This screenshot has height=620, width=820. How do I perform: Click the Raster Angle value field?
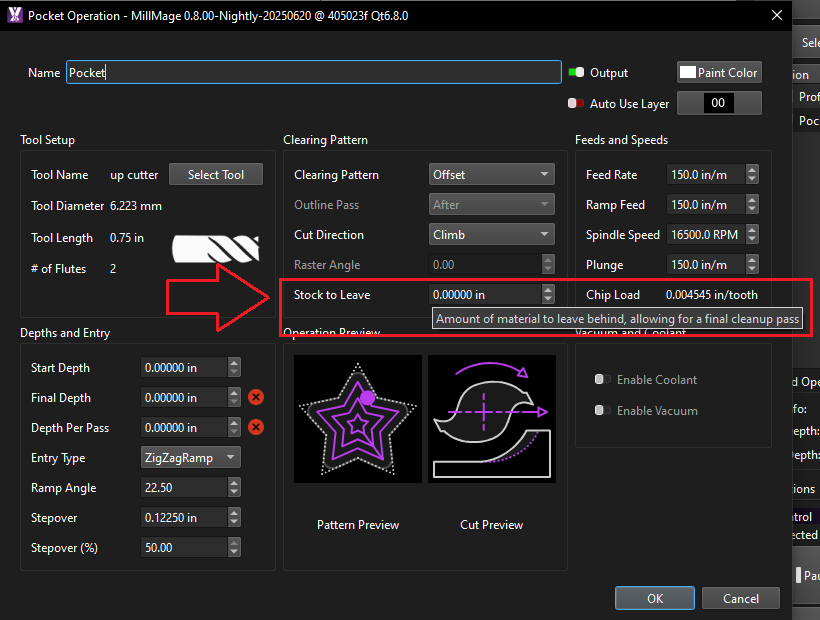tap(485, 265)
